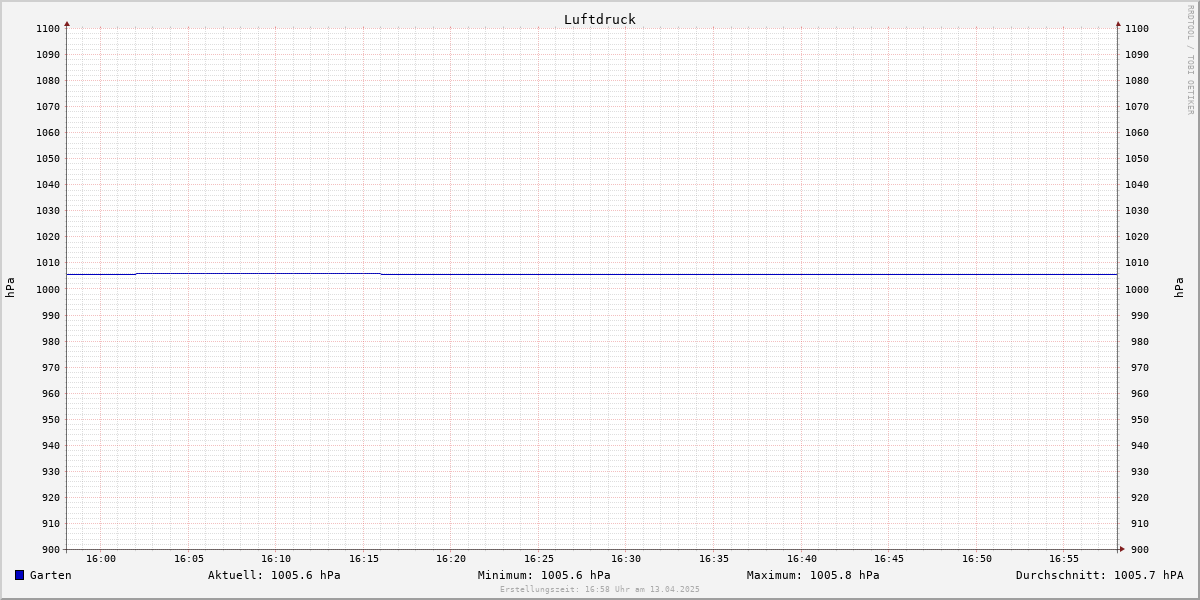
Task: Click the 16:00 time axis label
Action: [x=101, y=558]
